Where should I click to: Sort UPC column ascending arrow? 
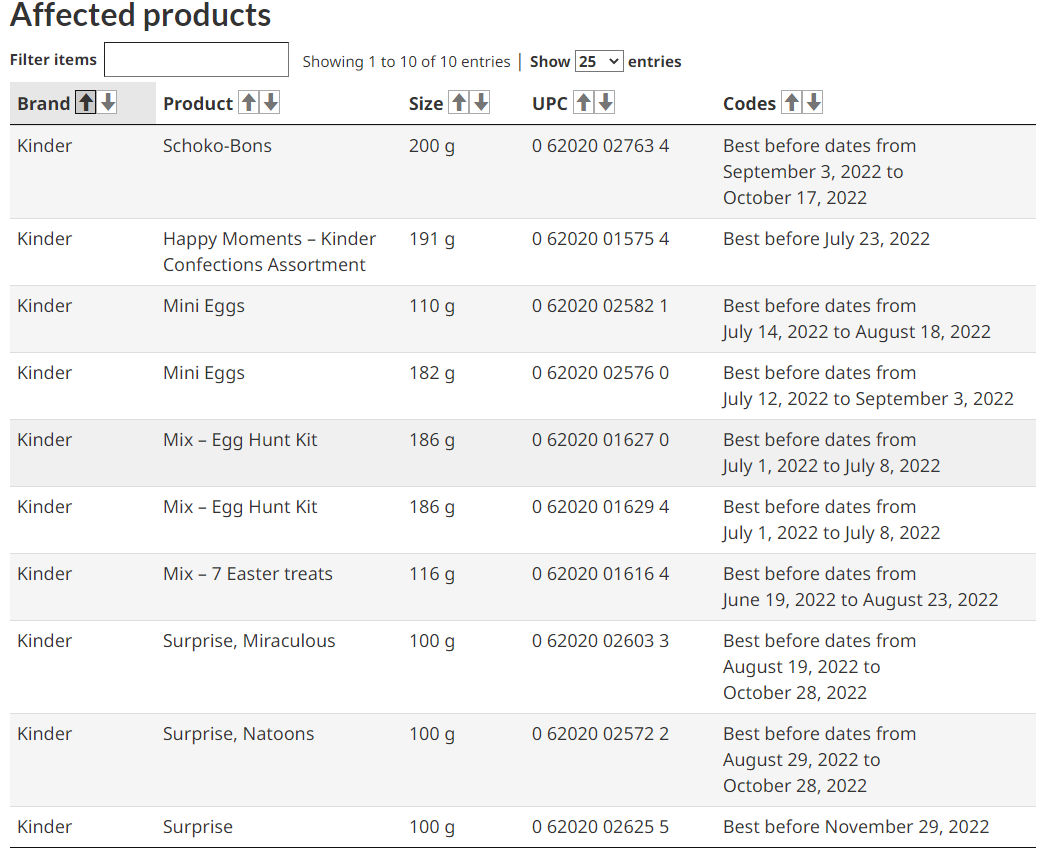point(584,103)
